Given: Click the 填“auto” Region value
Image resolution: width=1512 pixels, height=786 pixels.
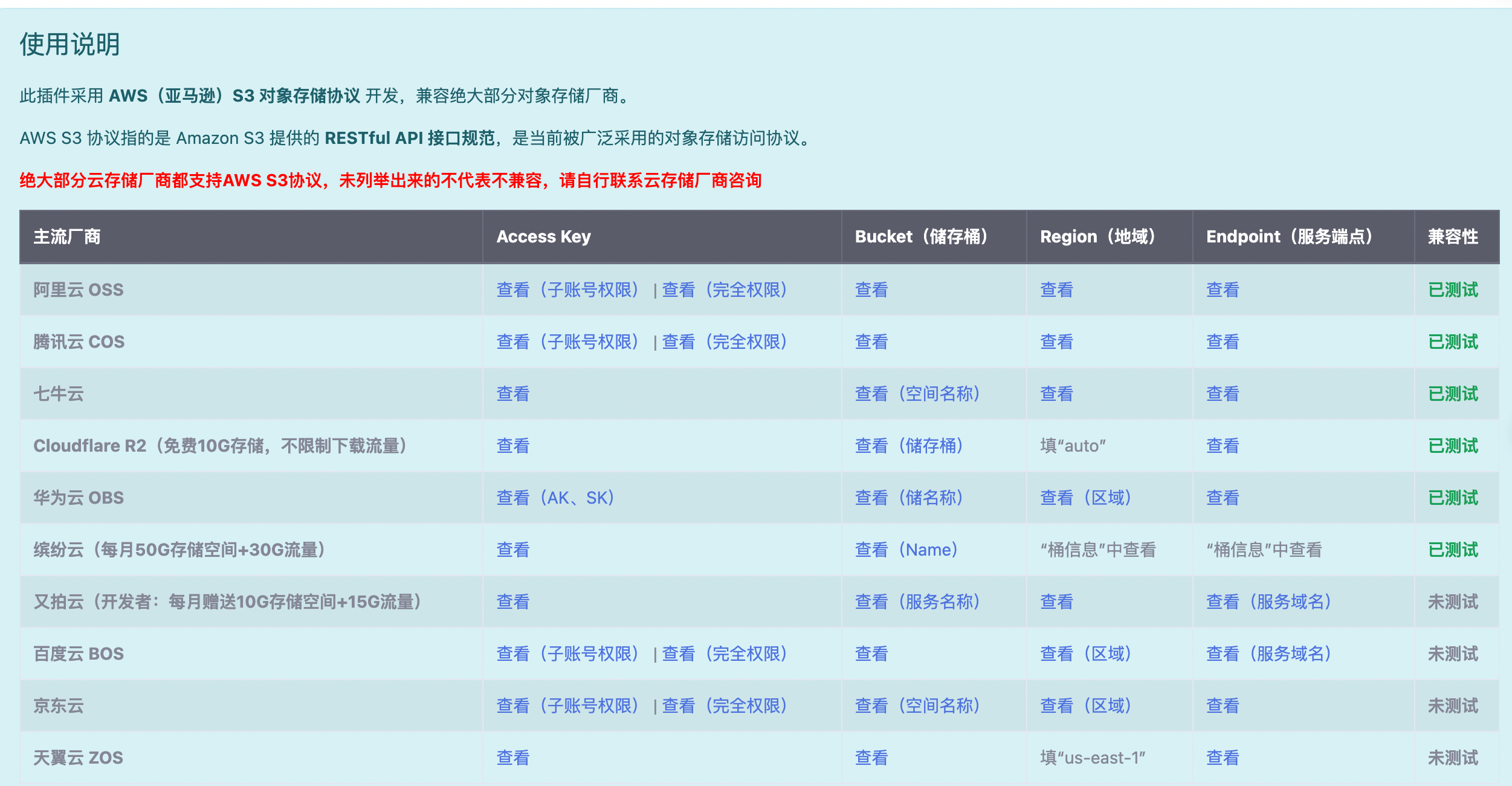Looking at the screenshot, I should click(1073, 446).
